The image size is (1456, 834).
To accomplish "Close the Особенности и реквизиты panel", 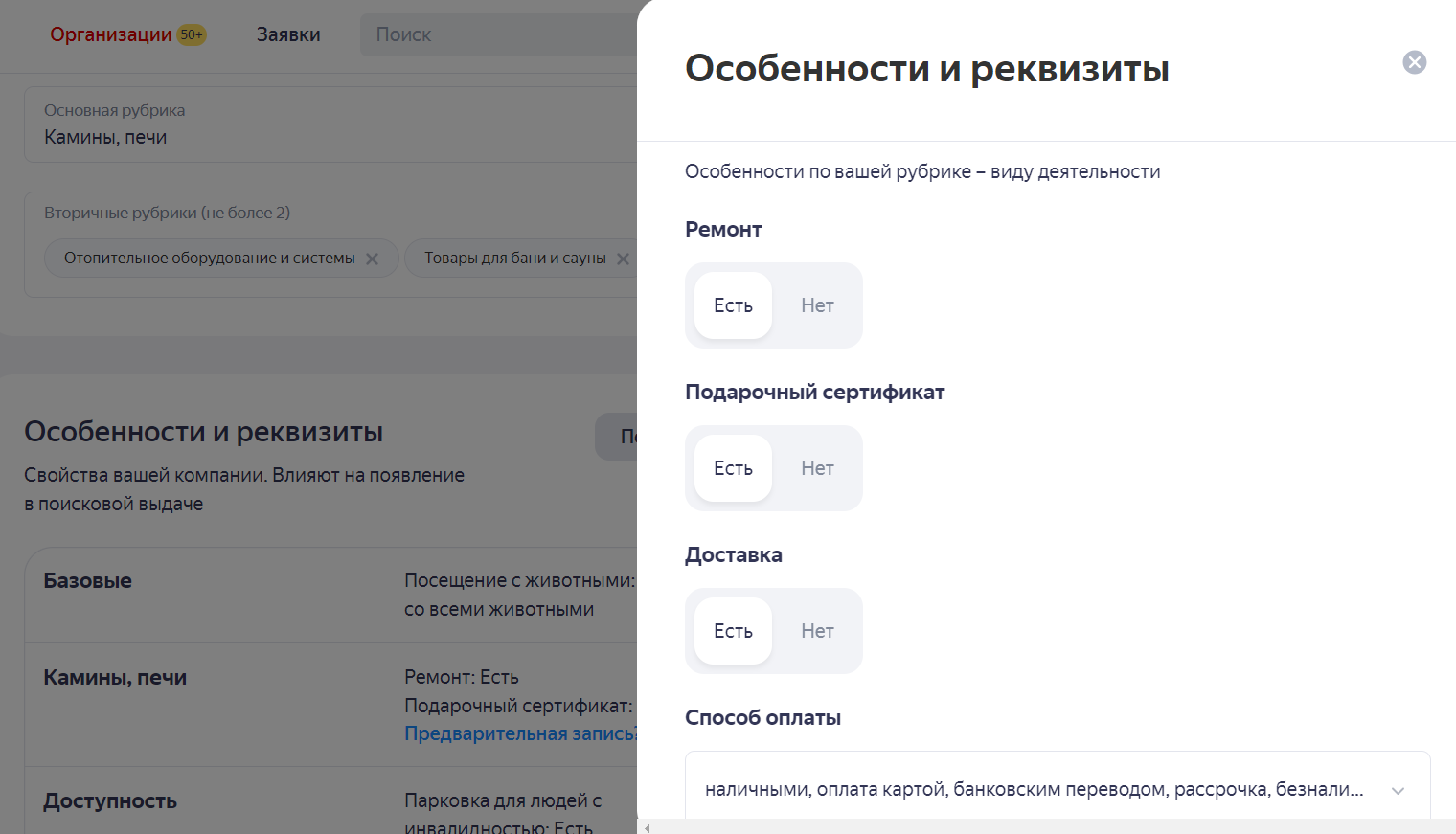I will click(1414, 62).
